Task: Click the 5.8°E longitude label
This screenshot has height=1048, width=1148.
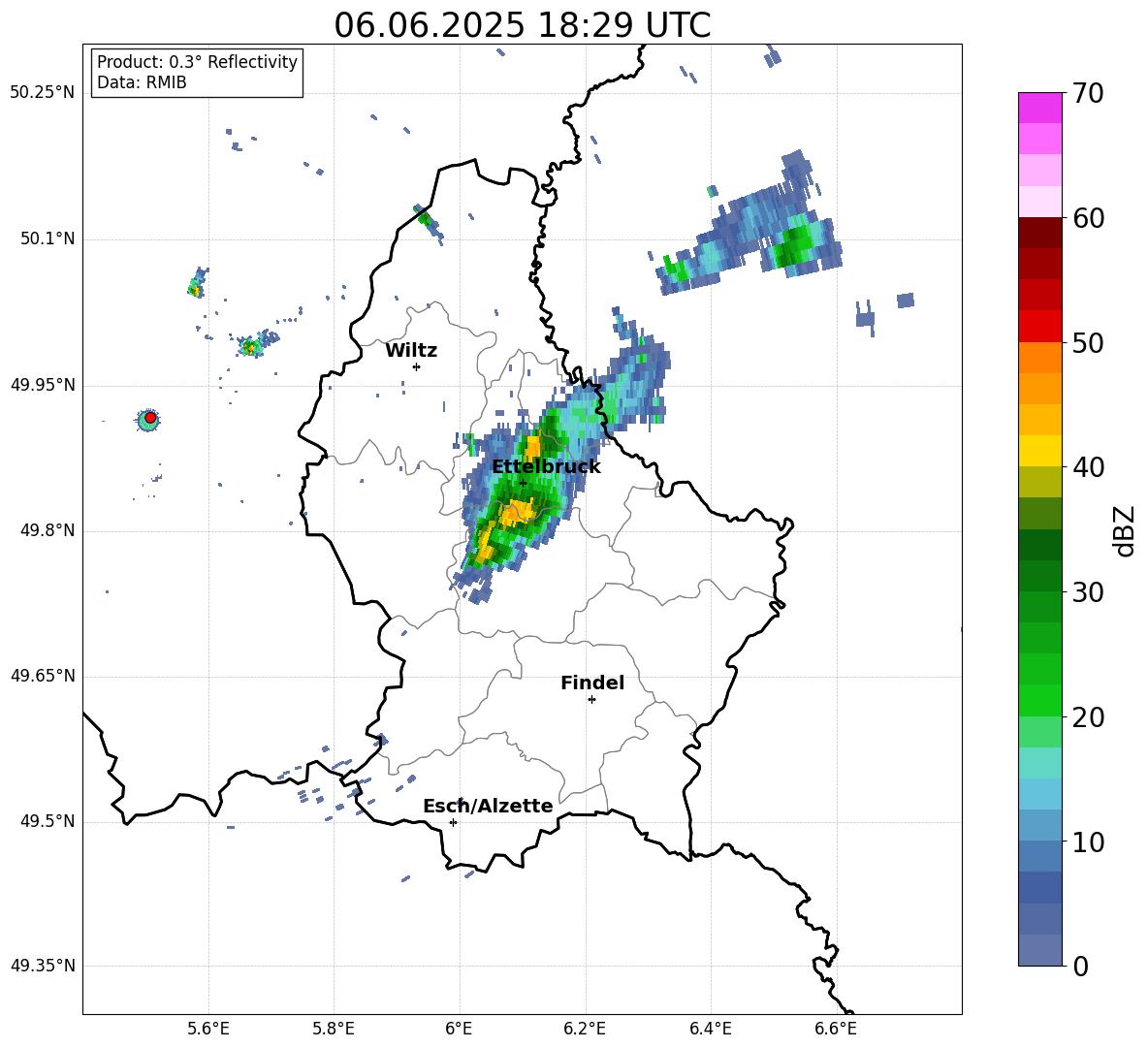Action: 334,1029
